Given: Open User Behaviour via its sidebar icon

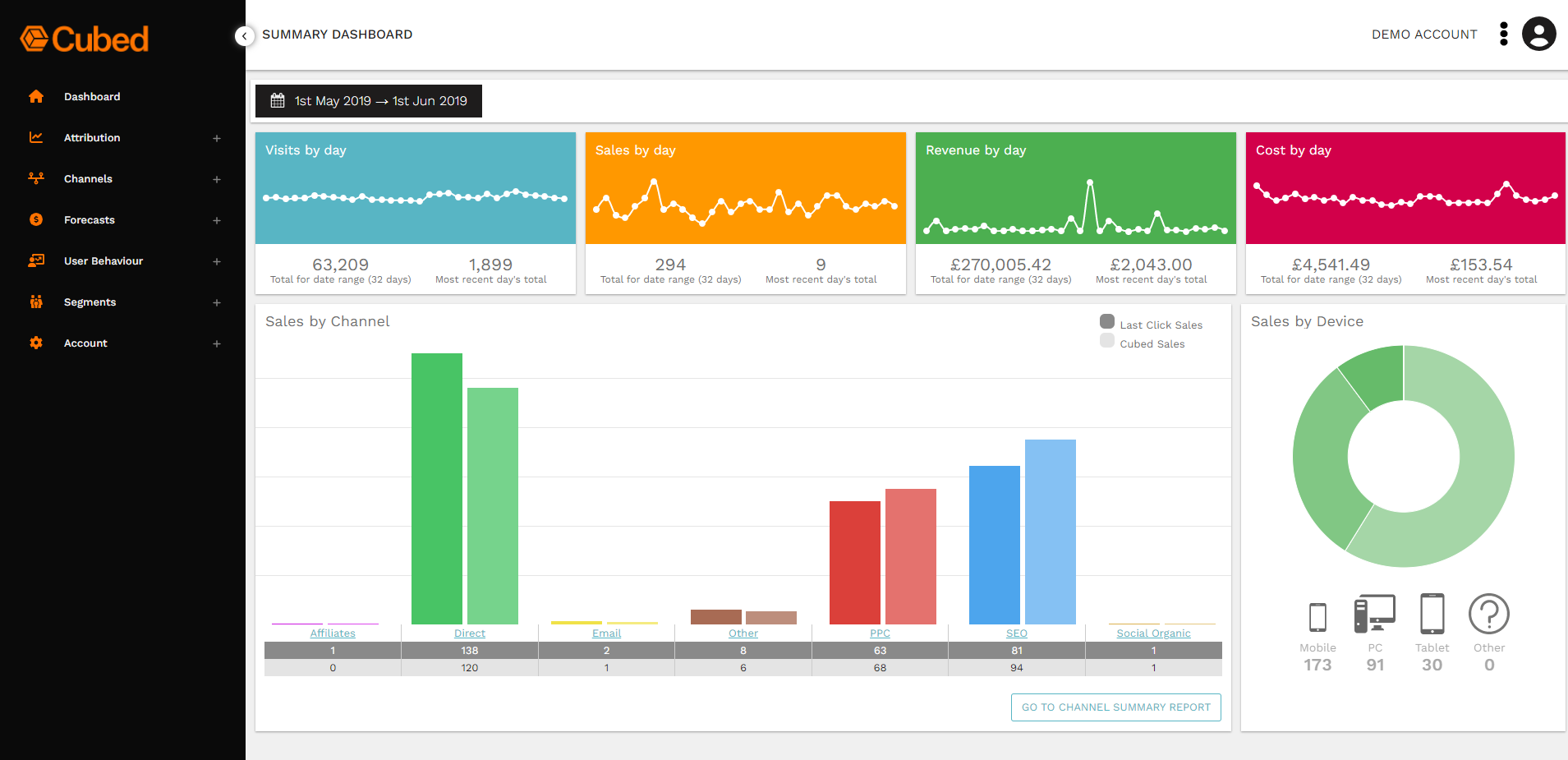Looking at the screenshot, I should tap(36, 260).
